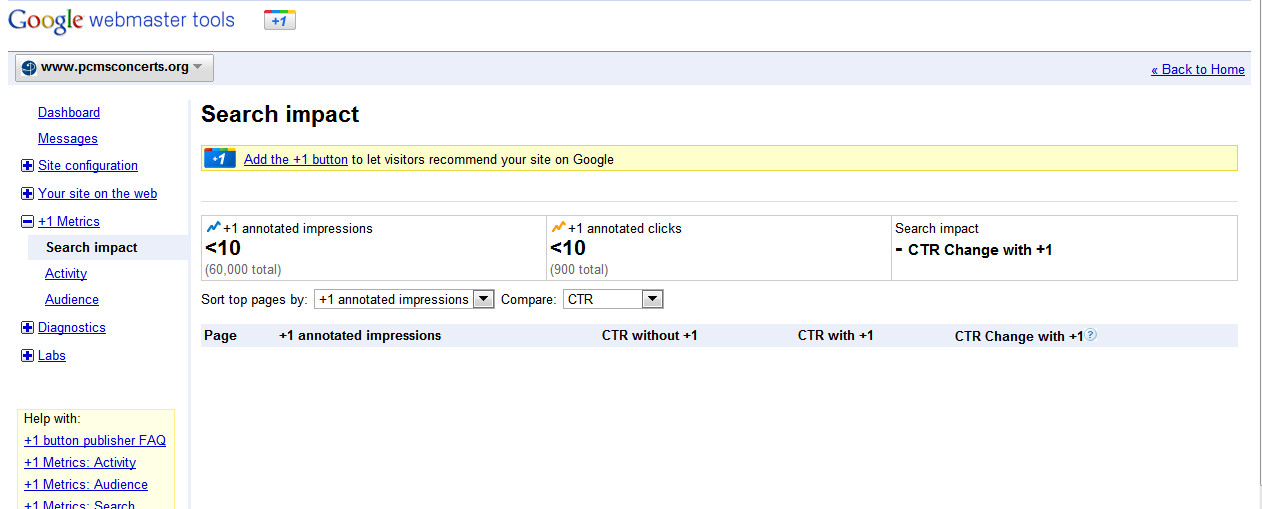
Task: Open the Messages page
Action: pos(68,139)
